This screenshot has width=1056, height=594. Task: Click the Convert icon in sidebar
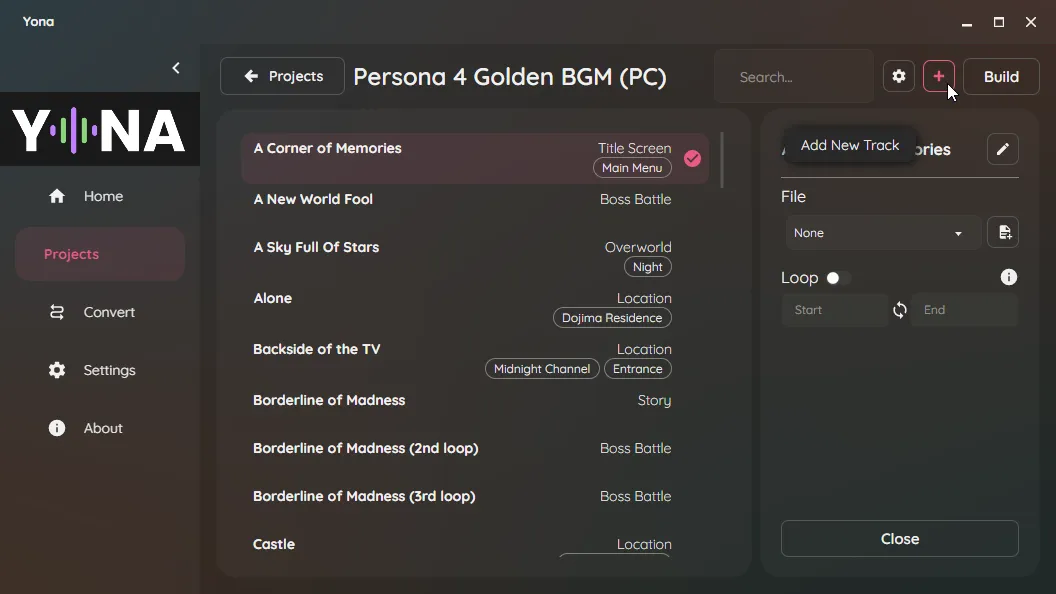[57, 312]
